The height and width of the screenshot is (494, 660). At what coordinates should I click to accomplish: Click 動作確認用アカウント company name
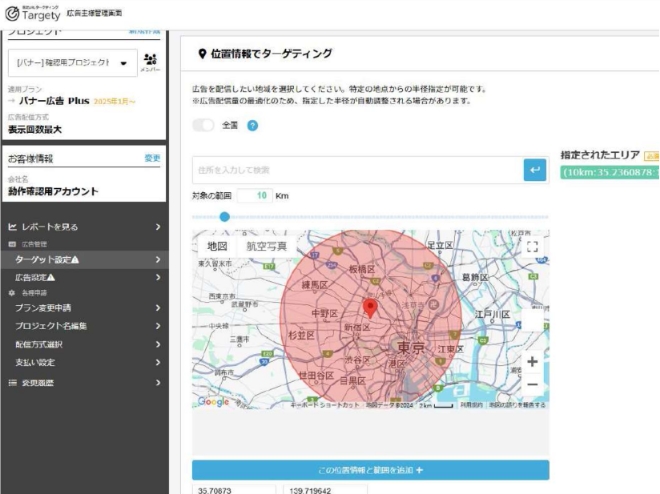(x=53, y=191)
